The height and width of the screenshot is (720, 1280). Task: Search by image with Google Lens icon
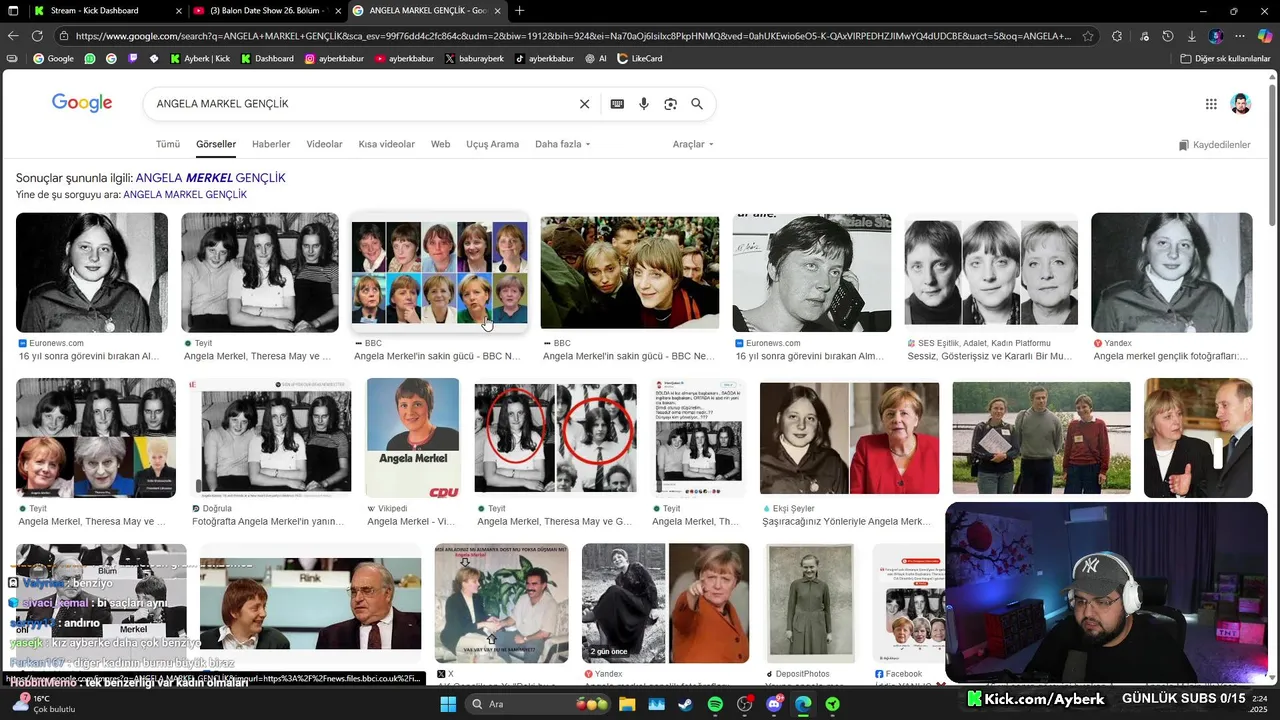click(670, 104)
